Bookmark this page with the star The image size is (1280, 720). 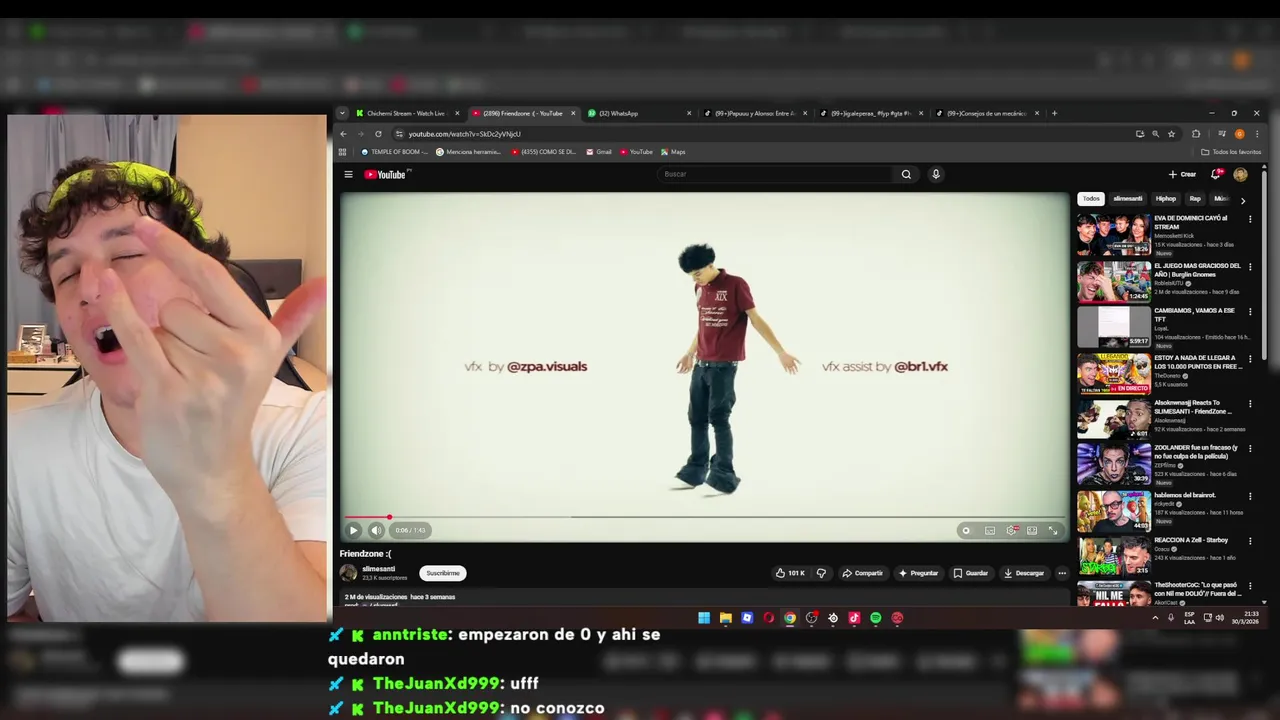(1171, 134)
